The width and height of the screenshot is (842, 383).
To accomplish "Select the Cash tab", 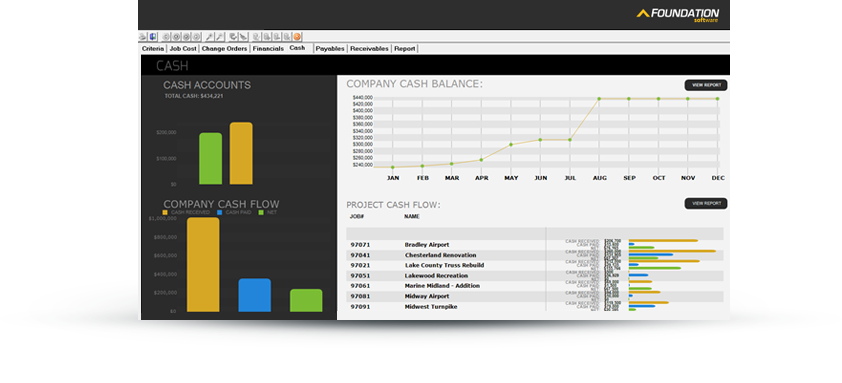I will pos(297,48).
